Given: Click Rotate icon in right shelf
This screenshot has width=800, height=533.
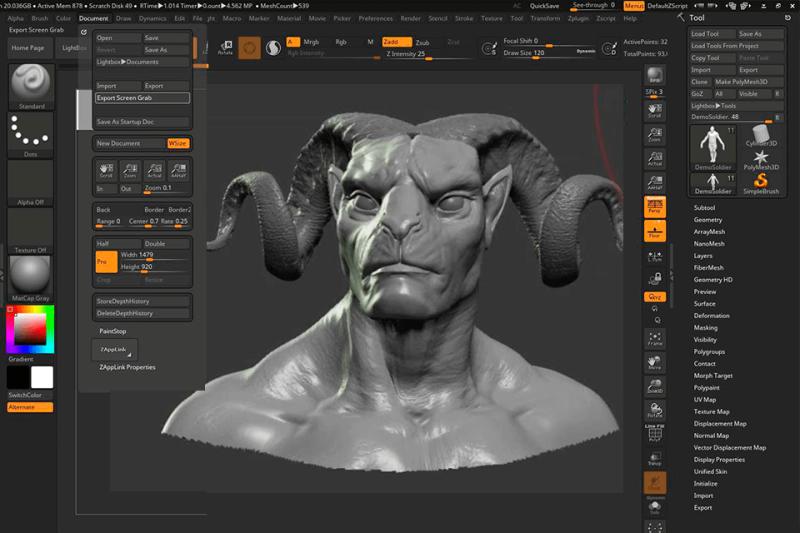Looking at the screenshot, I should click(x=655, y=411).
